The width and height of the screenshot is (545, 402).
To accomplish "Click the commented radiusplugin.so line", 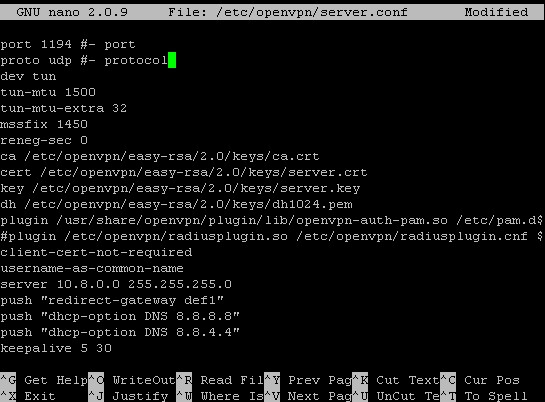I will click(x=271, y=236).
